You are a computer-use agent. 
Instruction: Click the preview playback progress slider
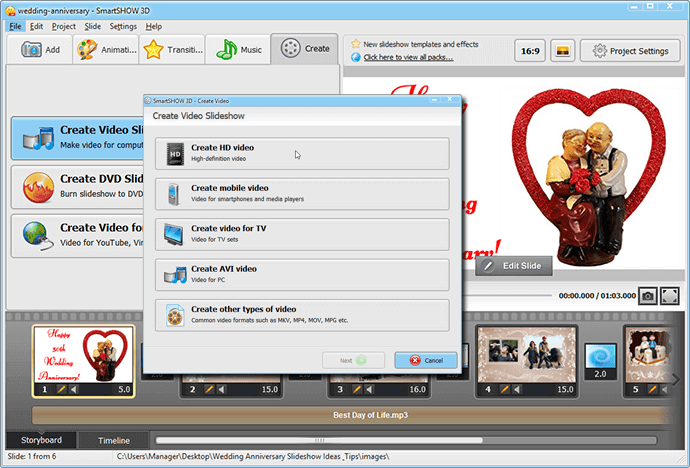[506, 296]
